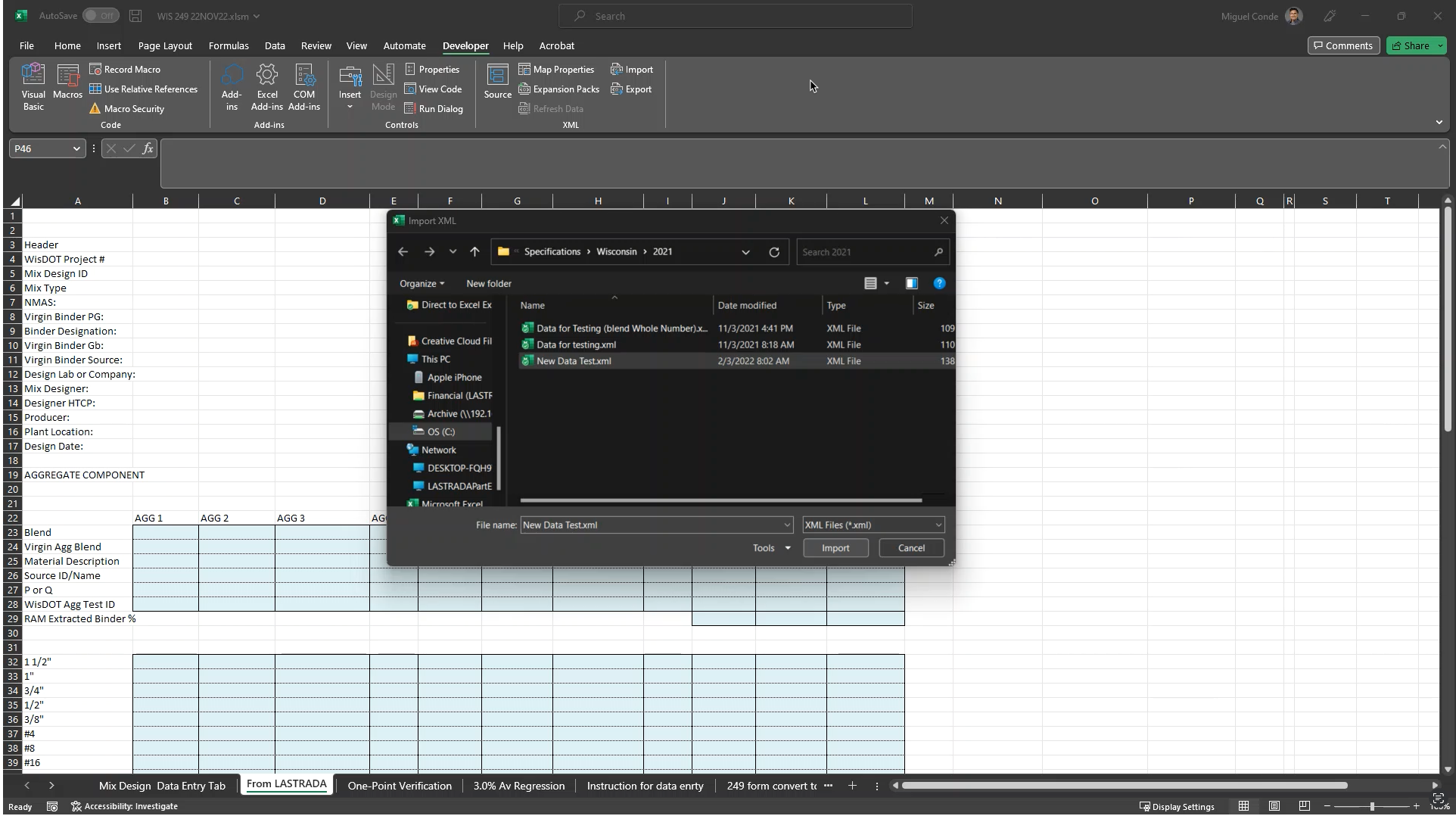Open Help in the Import XML dialog

(939, 283)
